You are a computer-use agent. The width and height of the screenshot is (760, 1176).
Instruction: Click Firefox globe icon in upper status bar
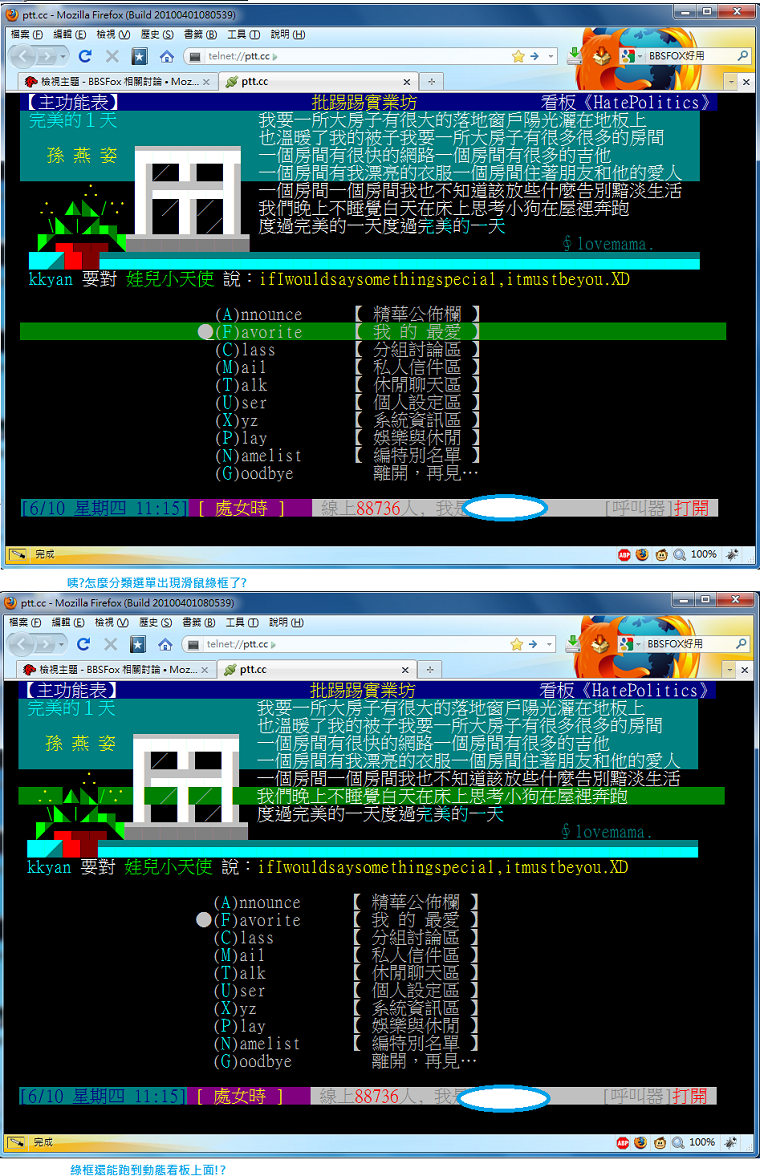tap(642, 555)
